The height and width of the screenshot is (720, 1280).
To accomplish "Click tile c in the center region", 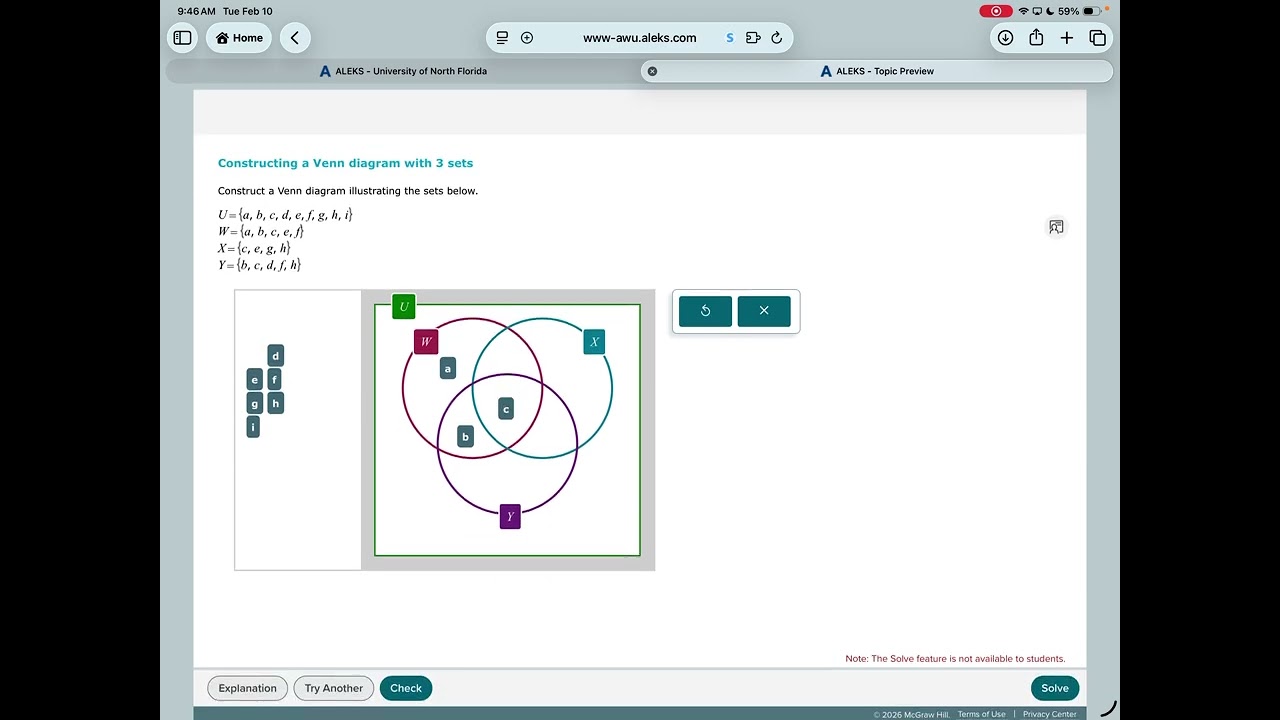I will pyautogui.click(x=506, y=409).
